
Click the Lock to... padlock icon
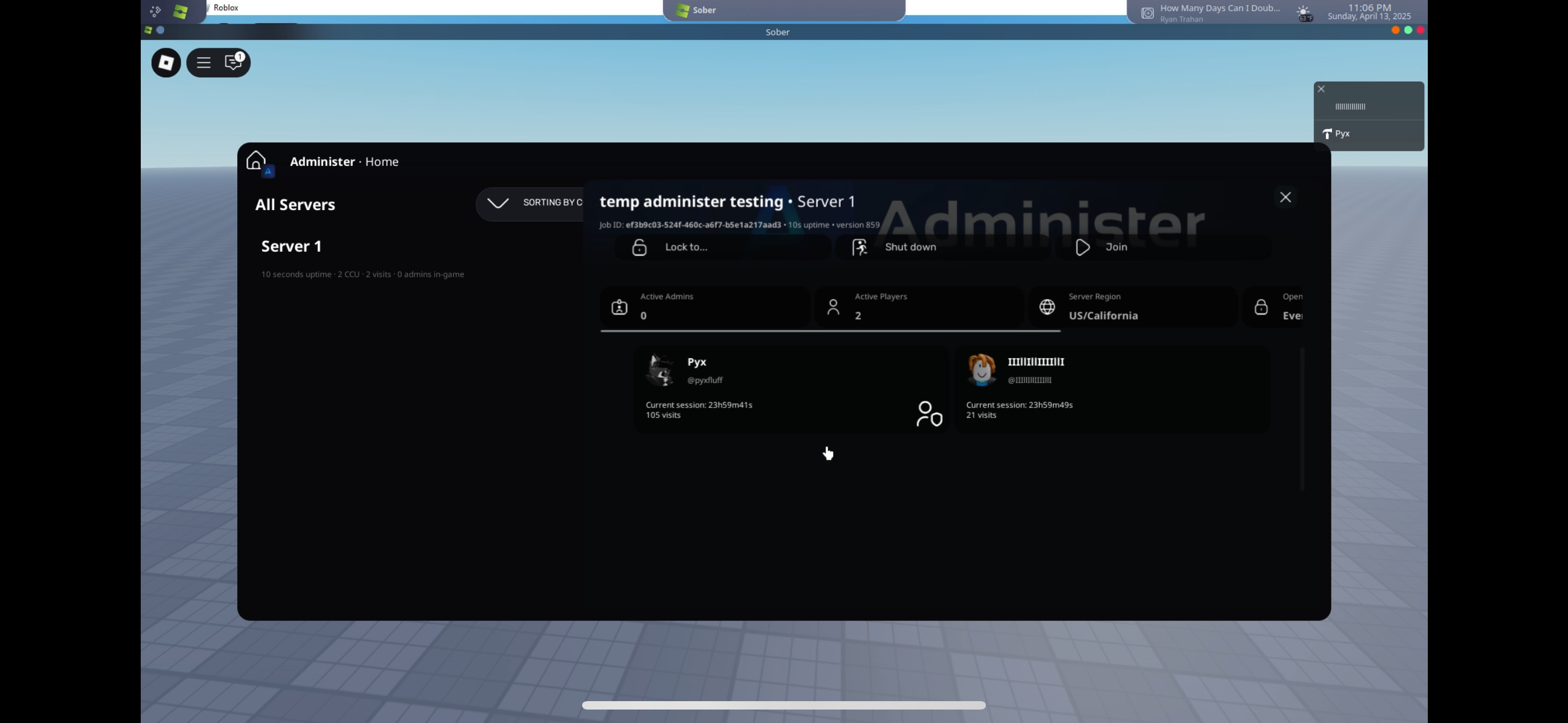click(639, 247)
